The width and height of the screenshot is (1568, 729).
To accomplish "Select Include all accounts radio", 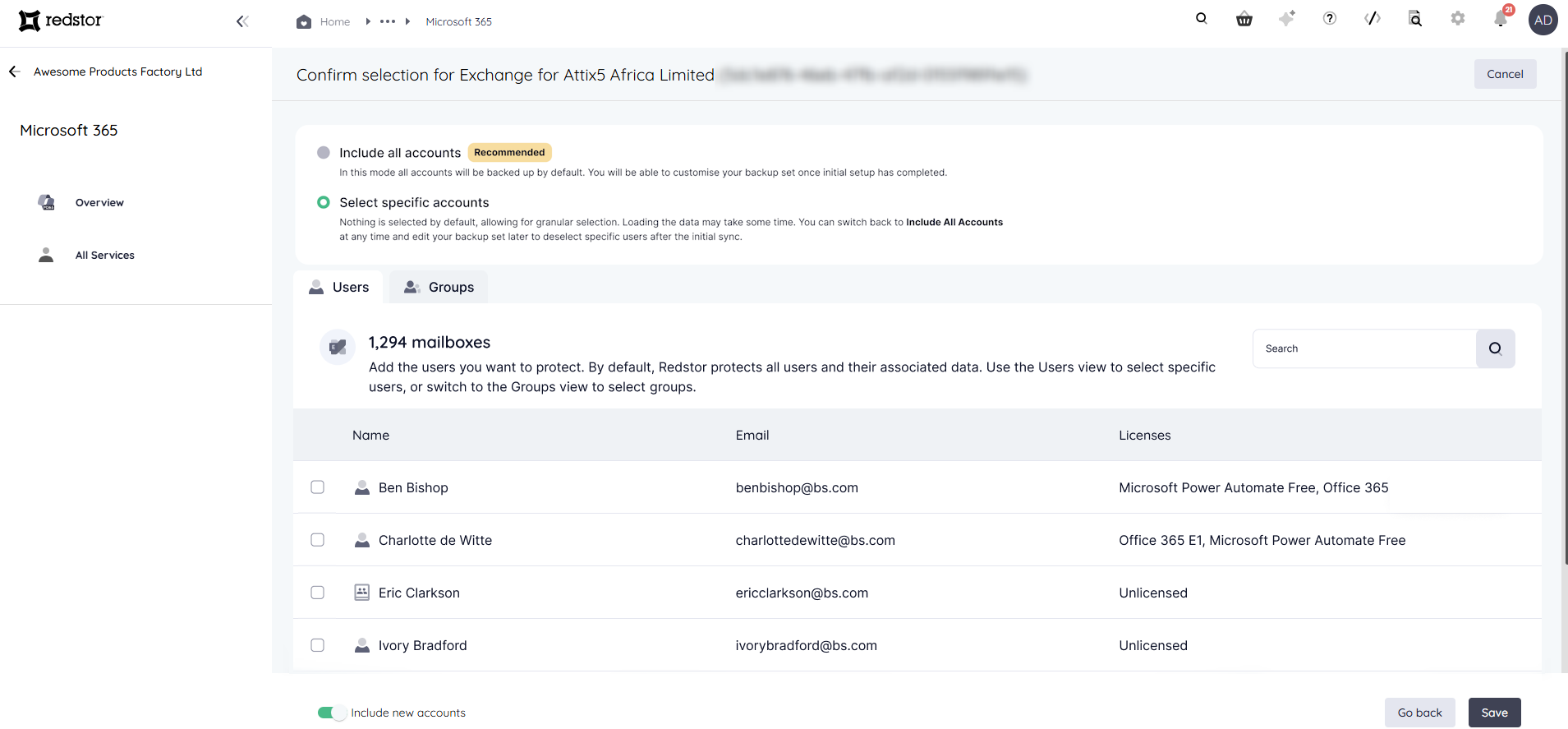I will coord(324,153).
